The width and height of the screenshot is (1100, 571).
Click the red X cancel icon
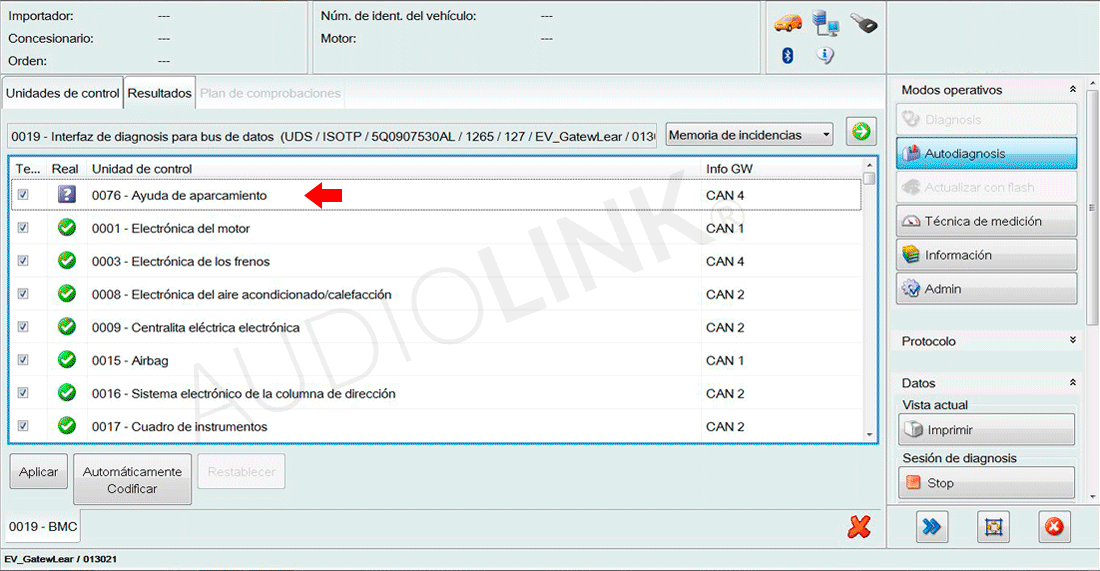click(x=858, y=526)
